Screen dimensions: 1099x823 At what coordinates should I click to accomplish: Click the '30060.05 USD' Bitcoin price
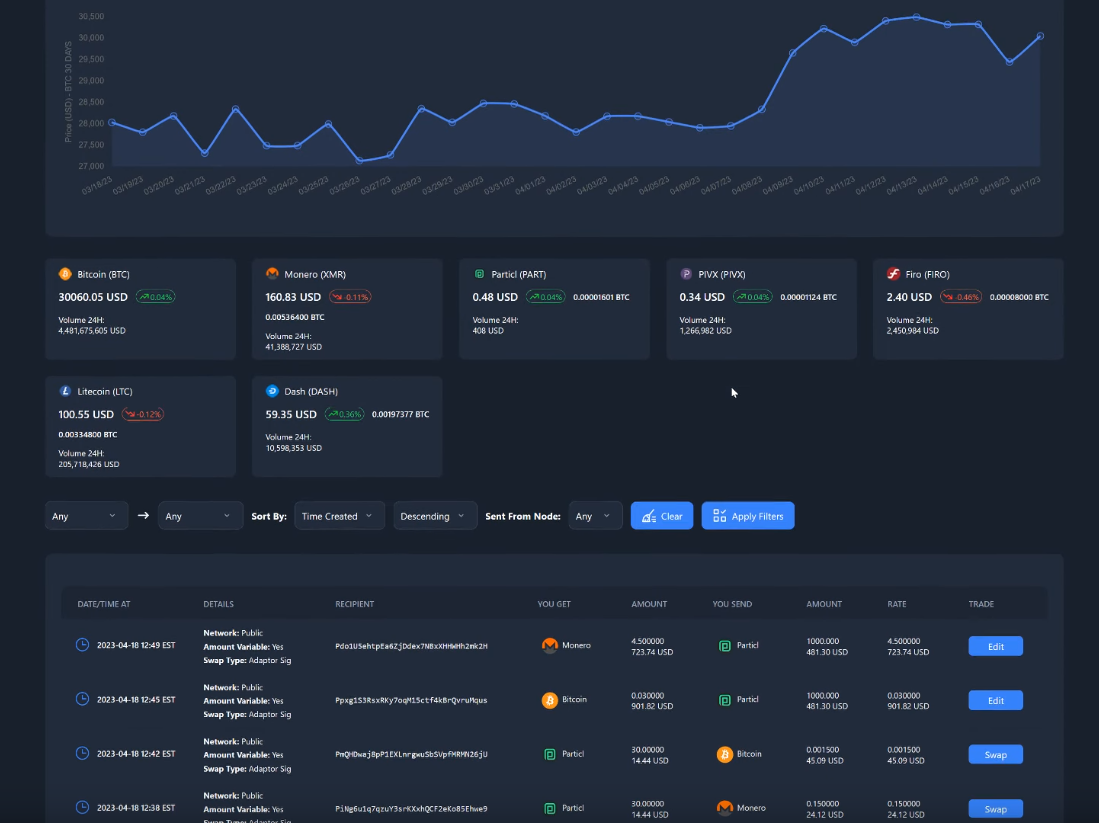(93, 297)
